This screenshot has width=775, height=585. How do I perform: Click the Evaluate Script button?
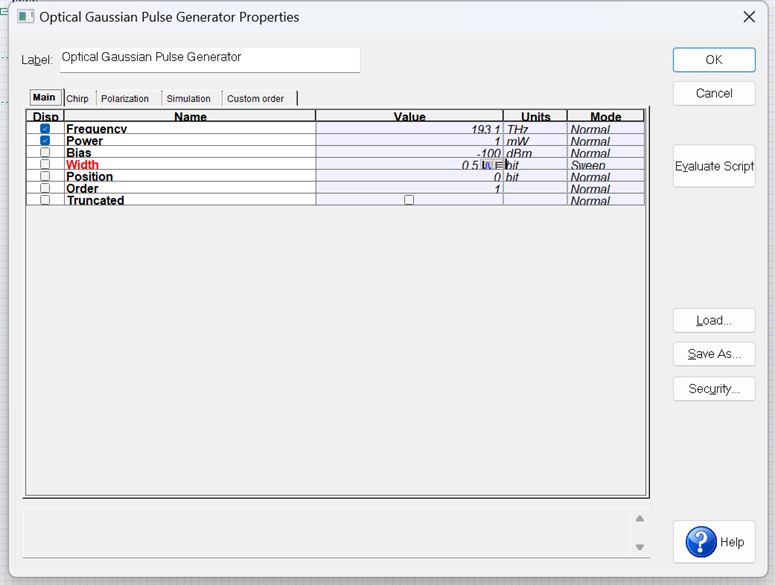point(714,166)
